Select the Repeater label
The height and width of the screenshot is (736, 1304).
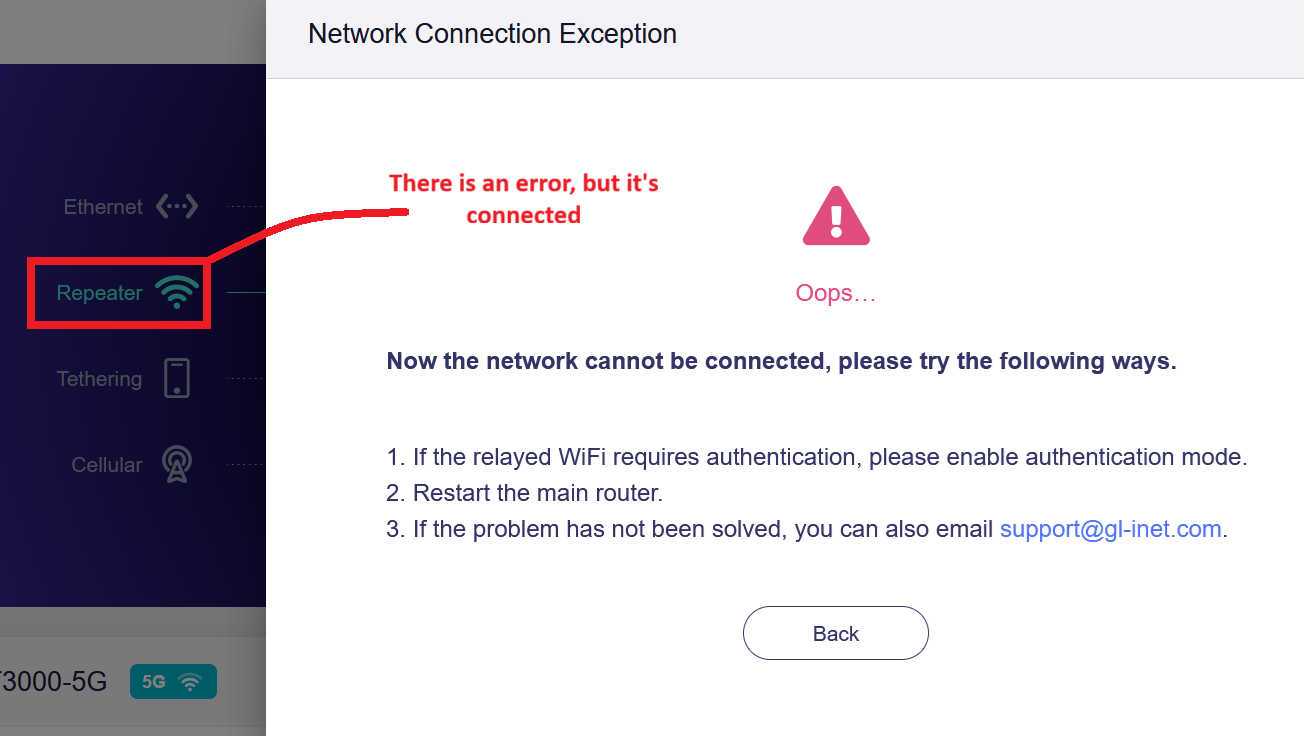[99, 293]
